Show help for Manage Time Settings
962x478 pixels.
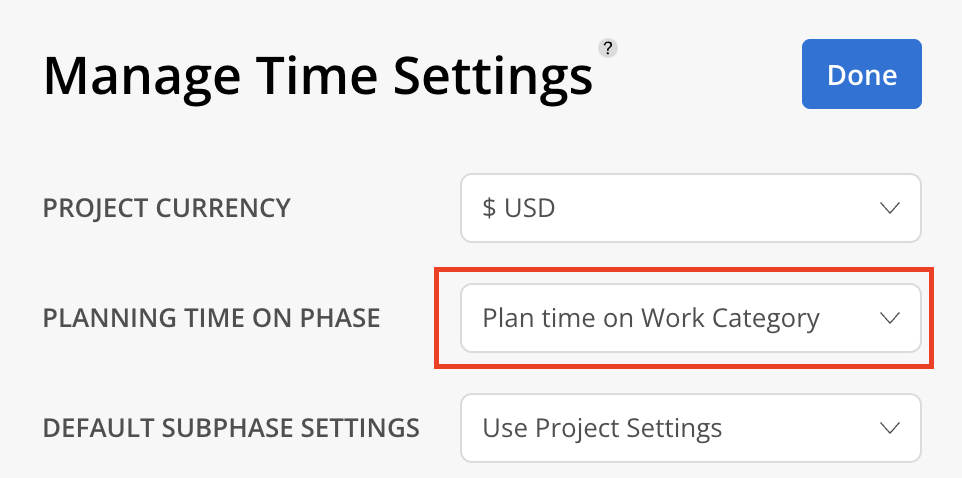click(x=607, y=48)
